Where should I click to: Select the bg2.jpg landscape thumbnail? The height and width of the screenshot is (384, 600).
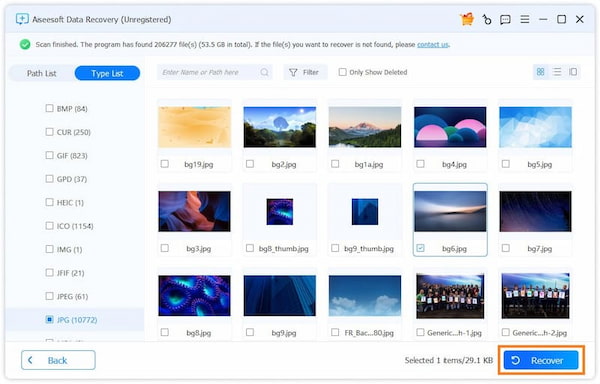(280, 127)
